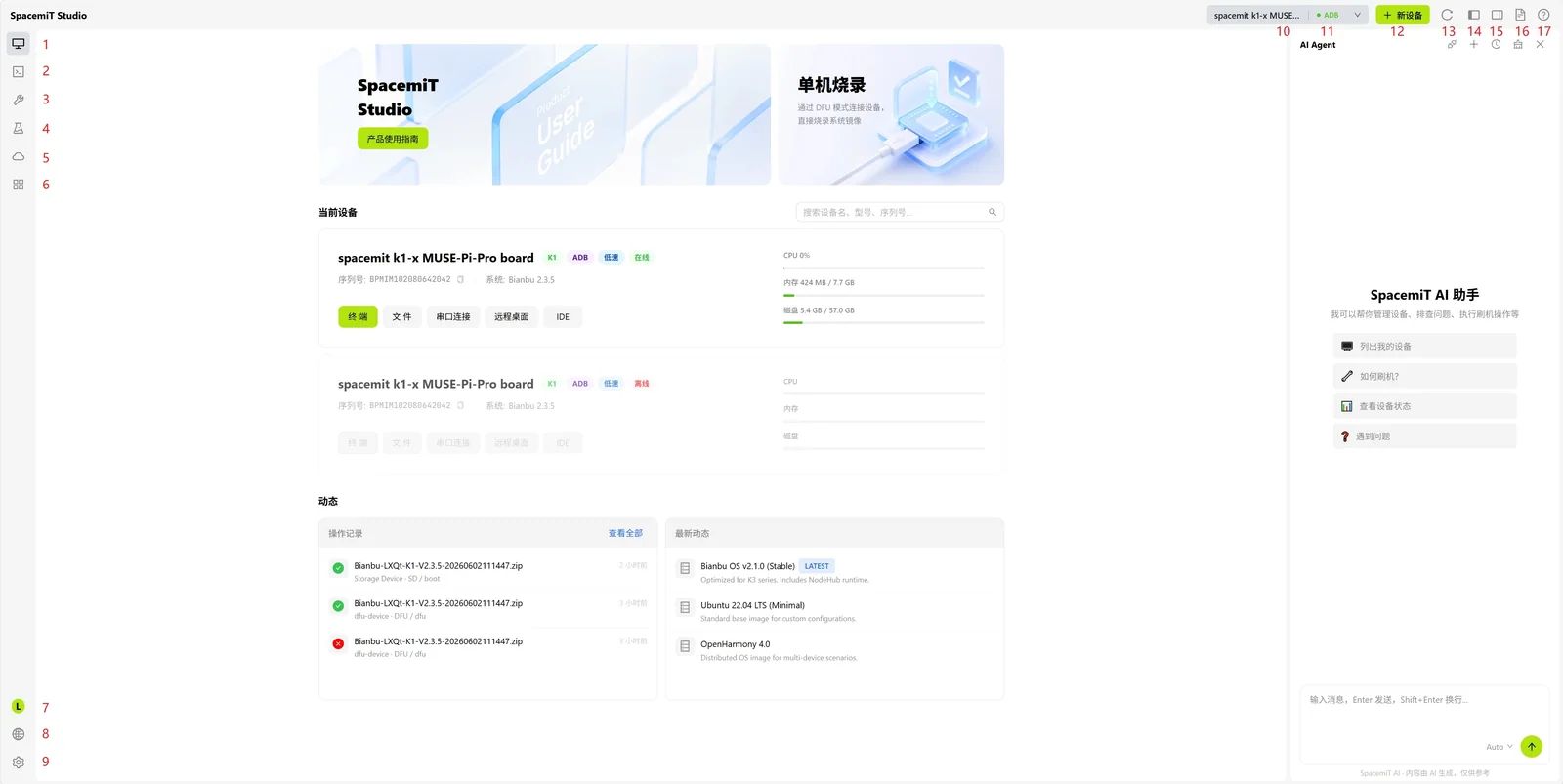Click the '磁盘 5.4 GB / 57.0 GB' label
The width and height of the screenshot is (1563, 784).
(819, 310)
